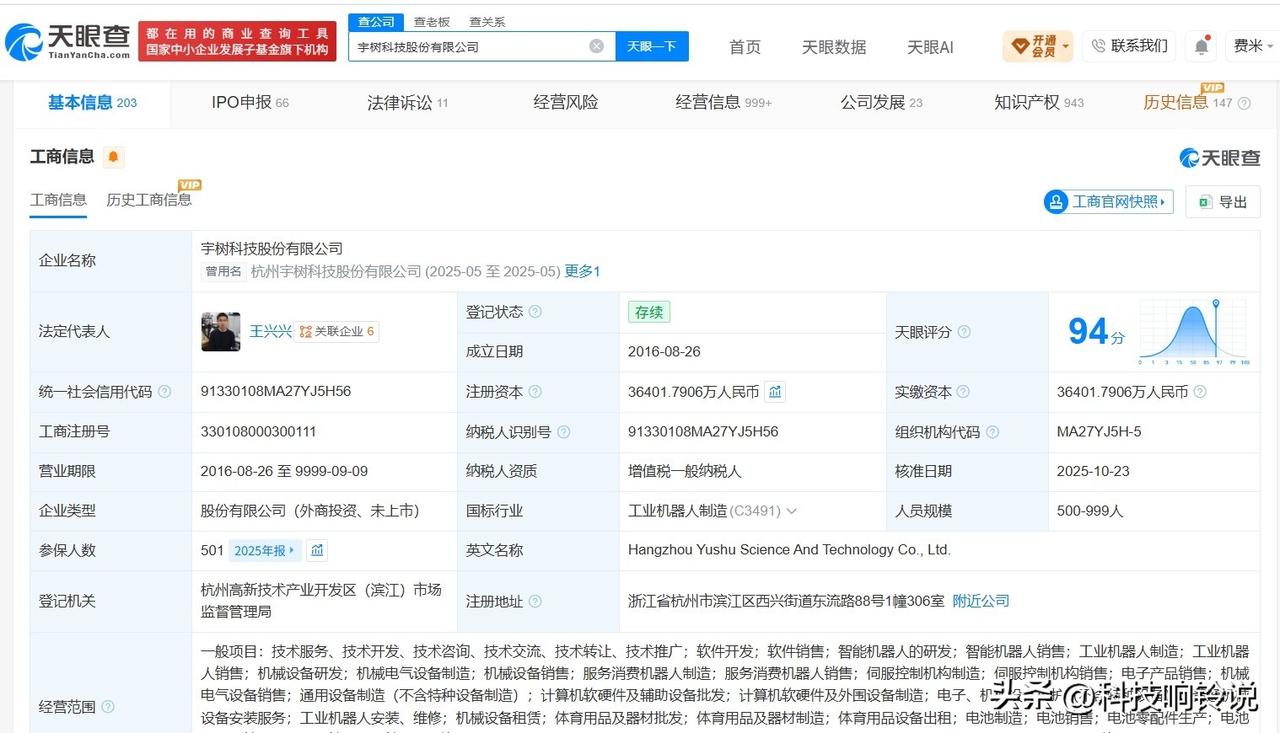
Task: Click the Tianyancha brand logo in 工商信息 section
Action: click(1220, 158)
